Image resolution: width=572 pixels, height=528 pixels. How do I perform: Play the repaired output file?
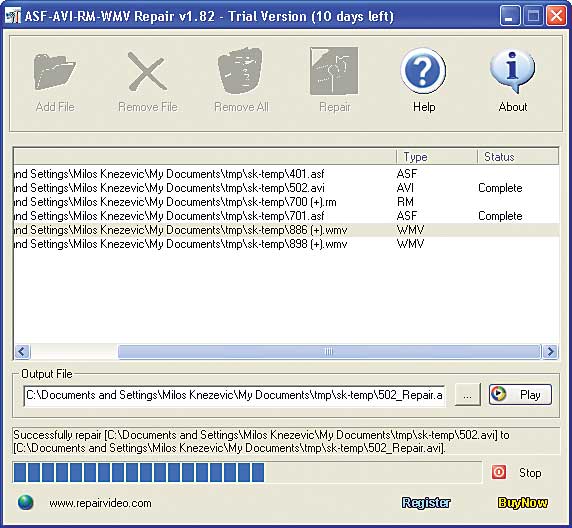[520, 395]
